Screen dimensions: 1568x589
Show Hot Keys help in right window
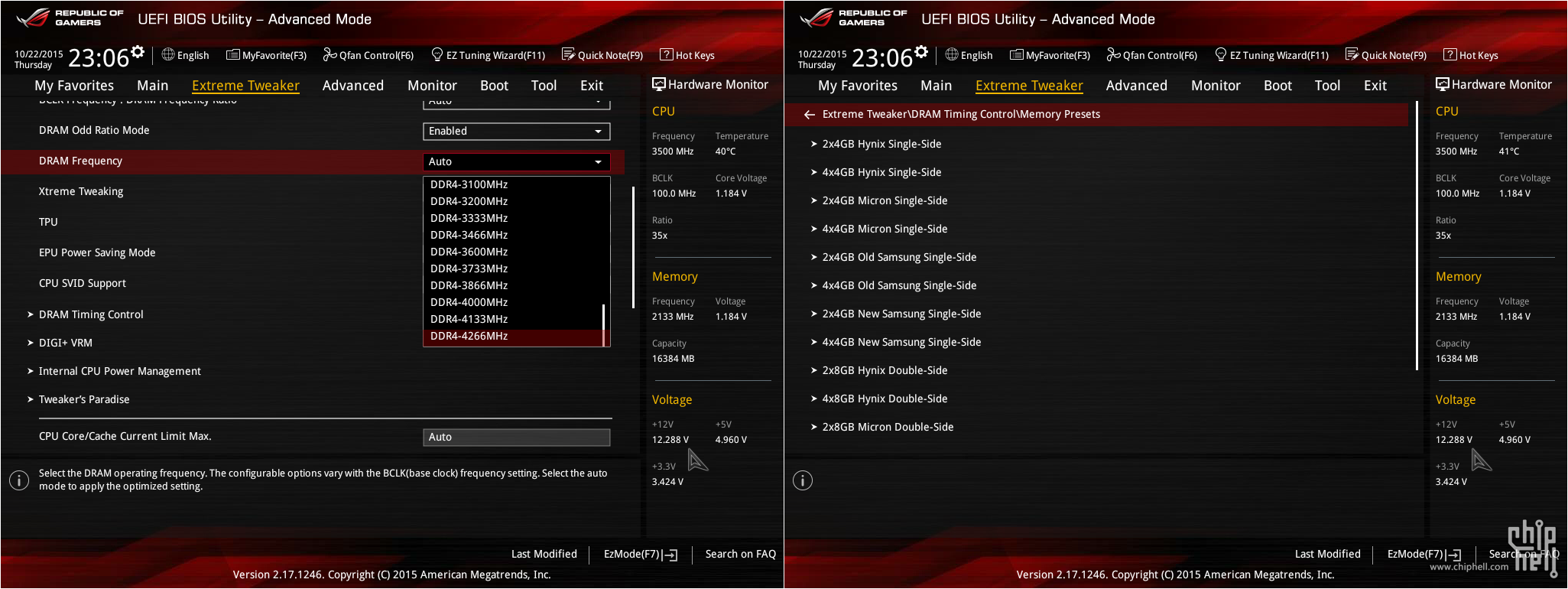[x=1471, y=55]
